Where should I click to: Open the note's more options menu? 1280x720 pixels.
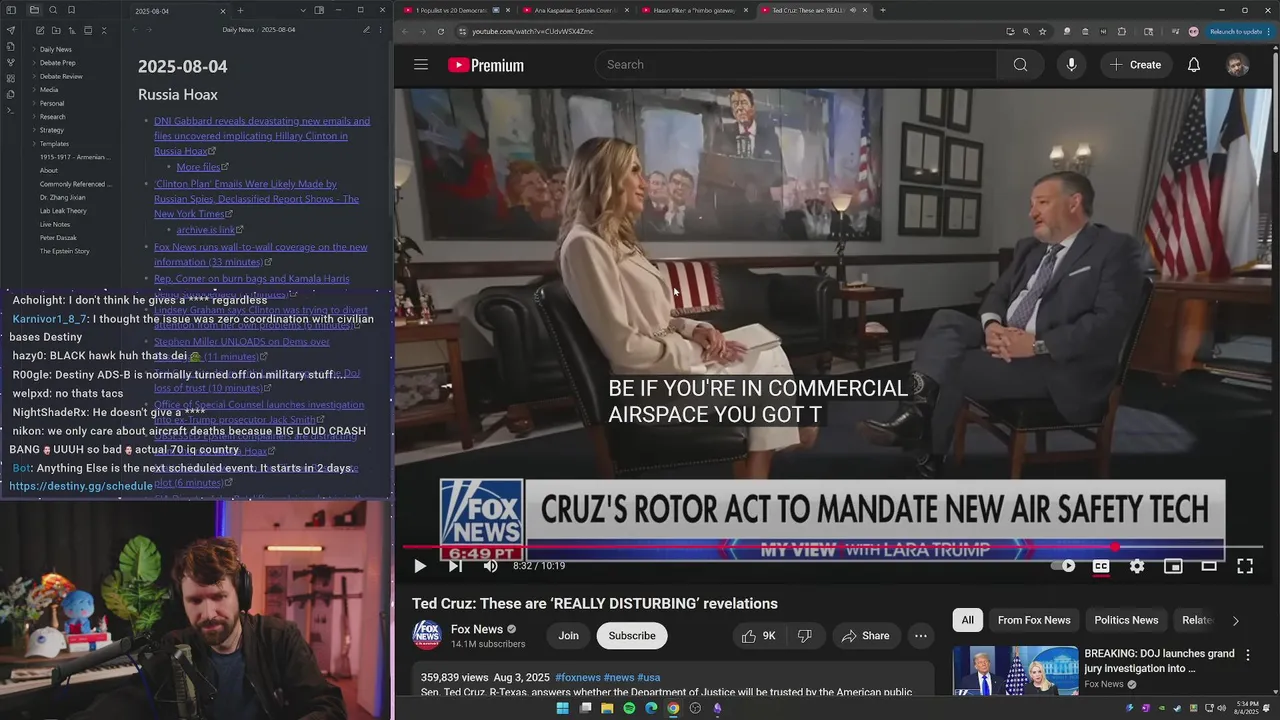[x=381, y=30]
